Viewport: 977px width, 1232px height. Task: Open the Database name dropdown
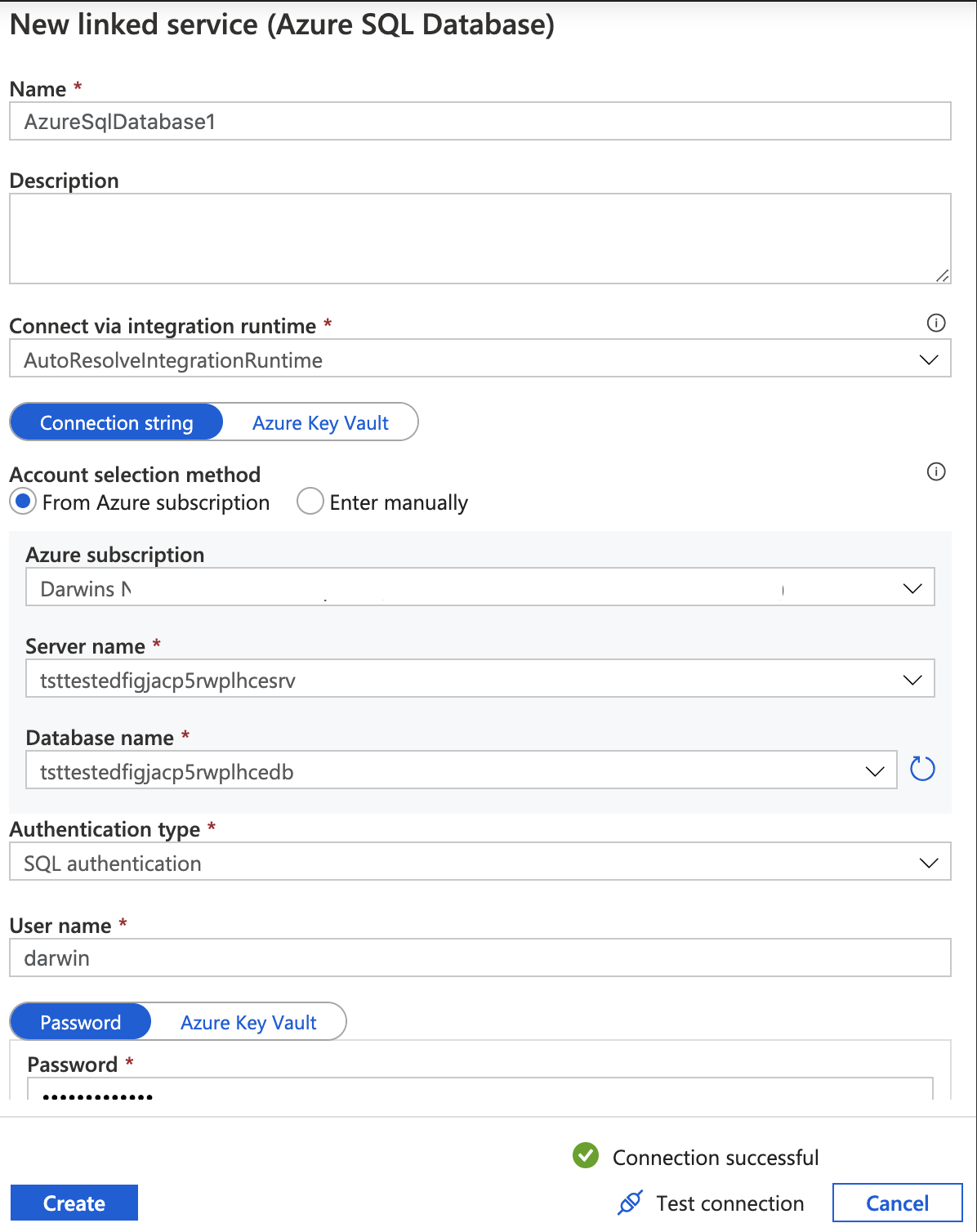(x=462, y=770)
